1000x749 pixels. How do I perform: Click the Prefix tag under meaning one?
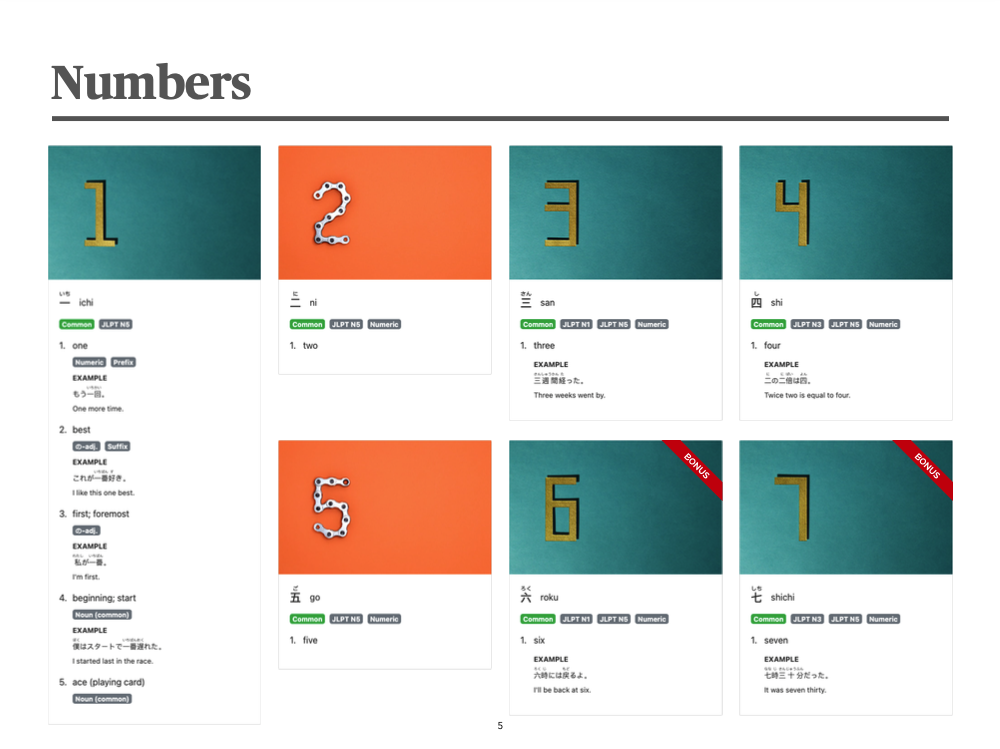(x=123, y=362)
